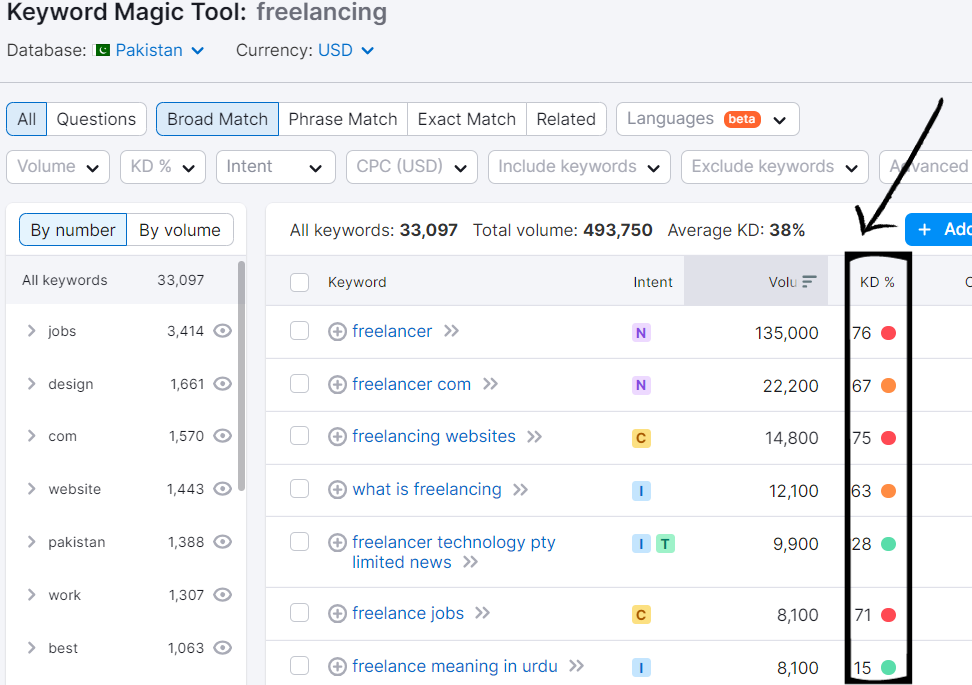Click the plus icon beside 'freelance meaning in urdu'
This screenshot has height=685, width=972.
point(338,667)
